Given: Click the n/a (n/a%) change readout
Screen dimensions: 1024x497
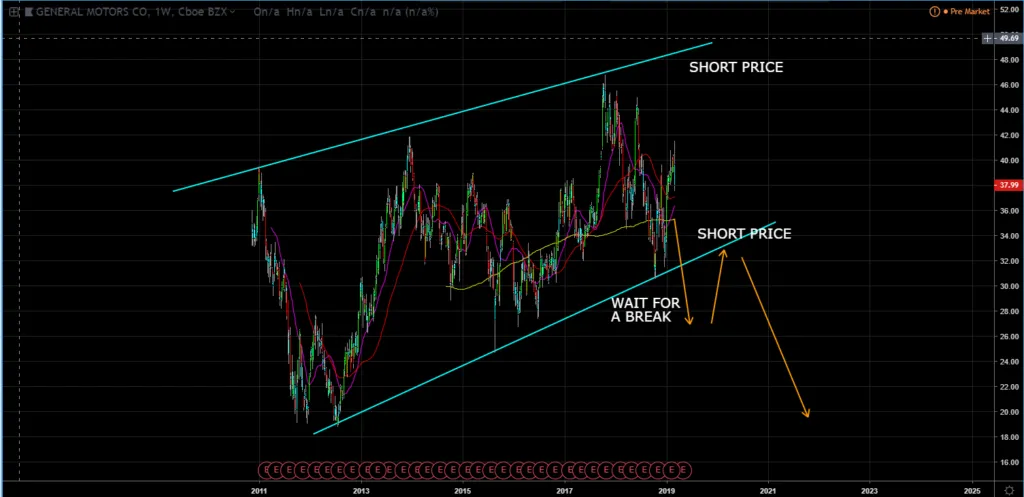Looking at the screenshot, I should tap(409, 11).
